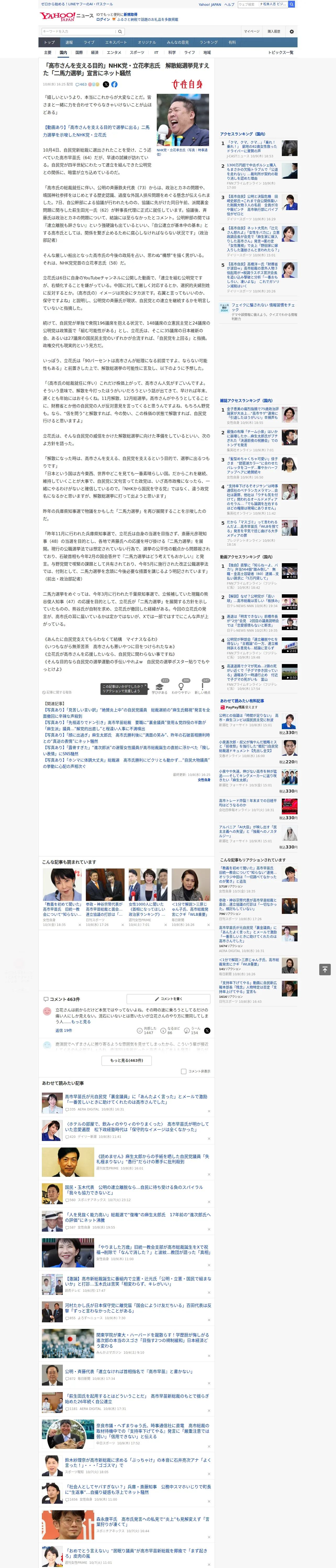Viewport: 336px width, 1568px height.
Task: Click the ログイン link in header
Action: coord(103,20)
